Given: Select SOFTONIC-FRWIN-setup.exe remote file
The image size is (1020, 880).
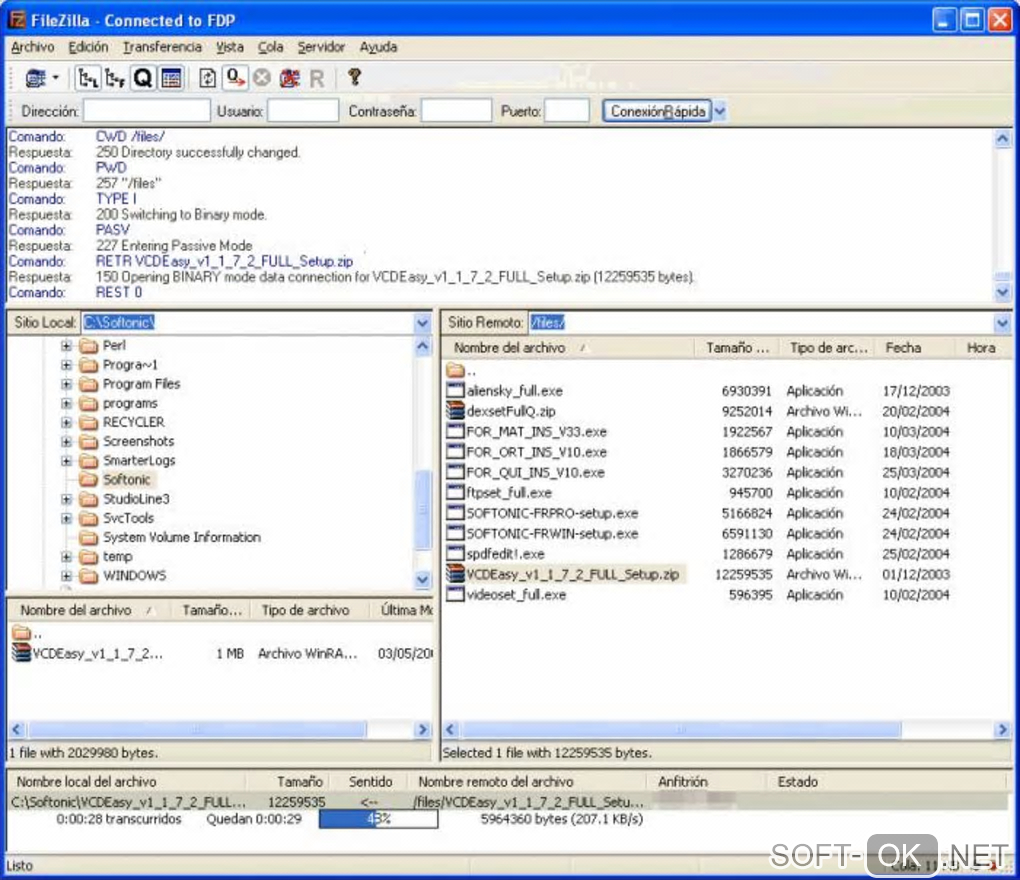Looking at the screenshot, I should click(x=552, y=533).
